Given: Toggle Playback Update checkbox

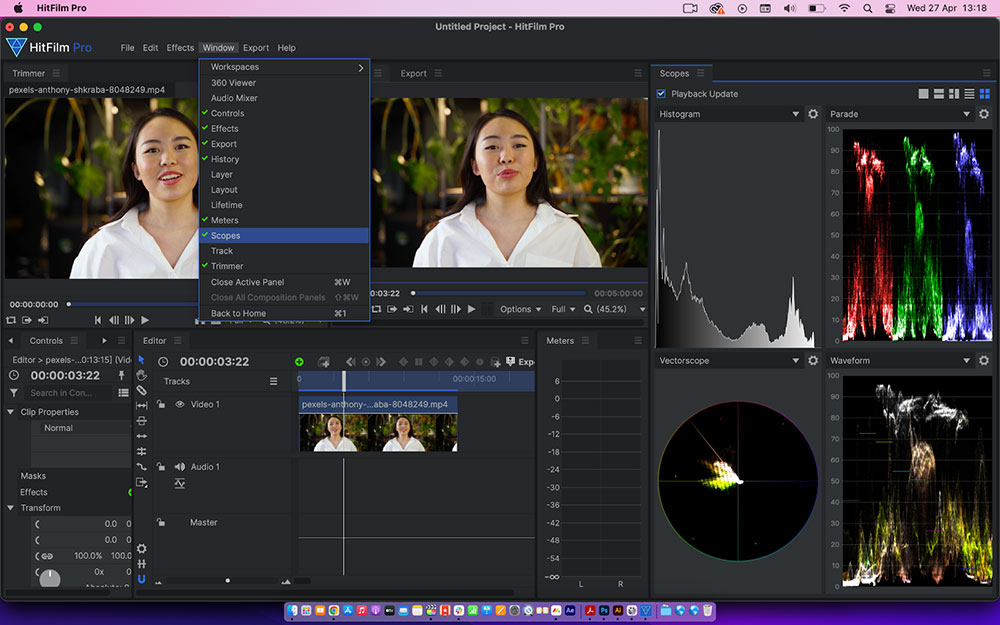Looking at the screenshot, I should (661, 94).
